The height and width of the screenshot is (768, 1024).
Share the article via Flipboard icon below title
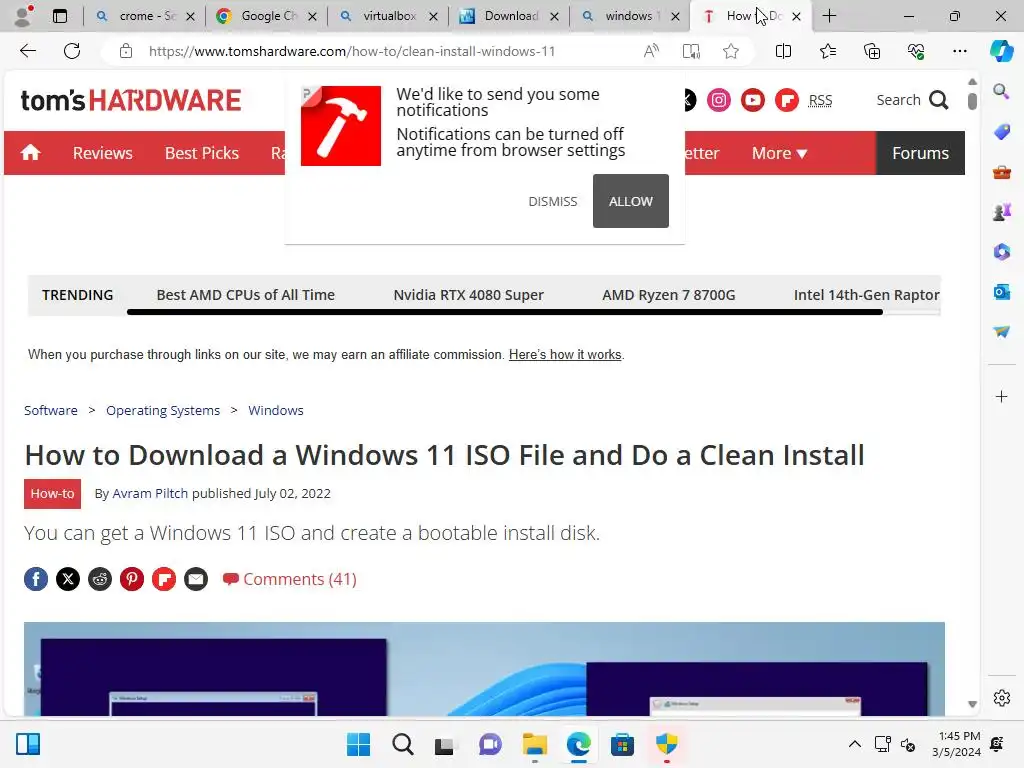(164, 579)
